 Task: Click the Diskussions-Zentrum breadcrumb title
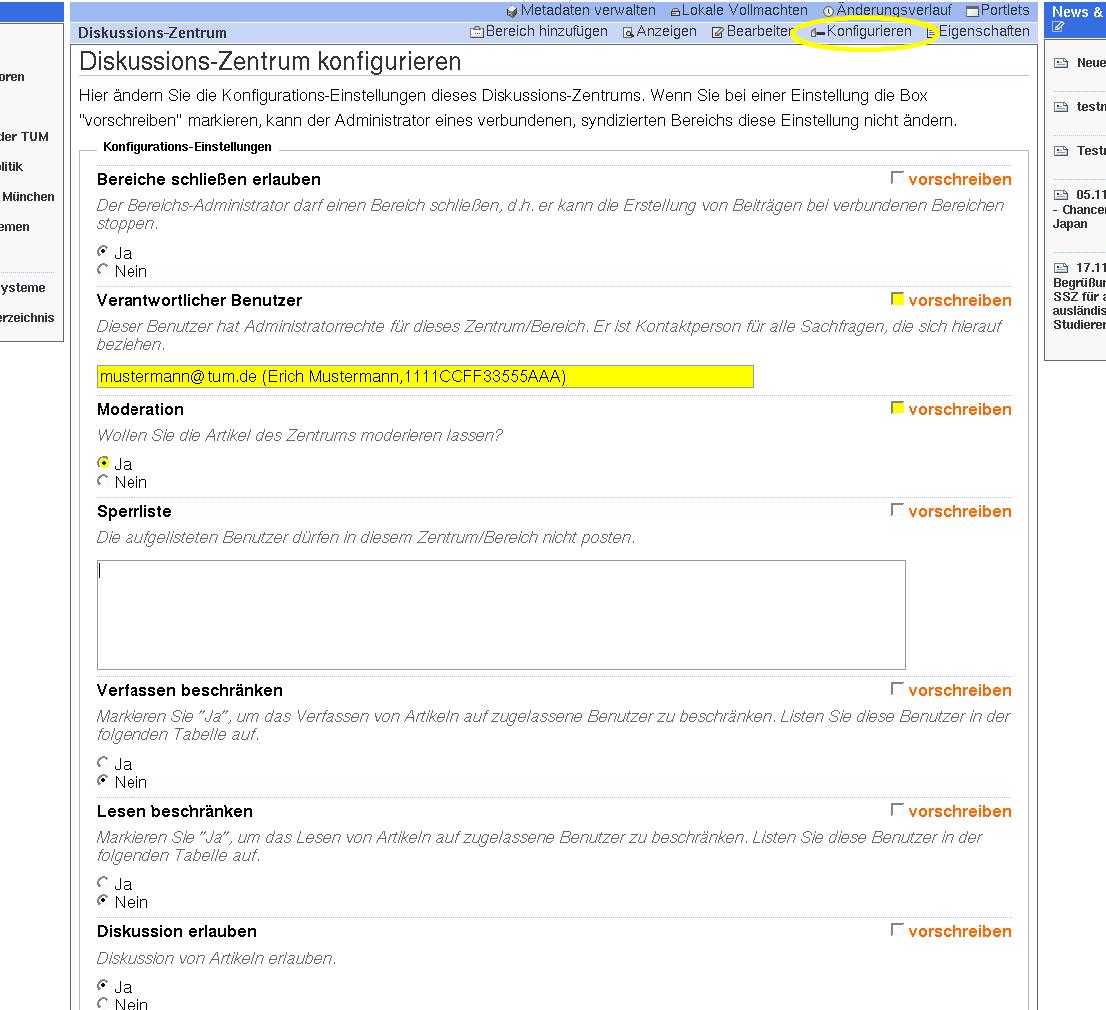tap(152, 32)
